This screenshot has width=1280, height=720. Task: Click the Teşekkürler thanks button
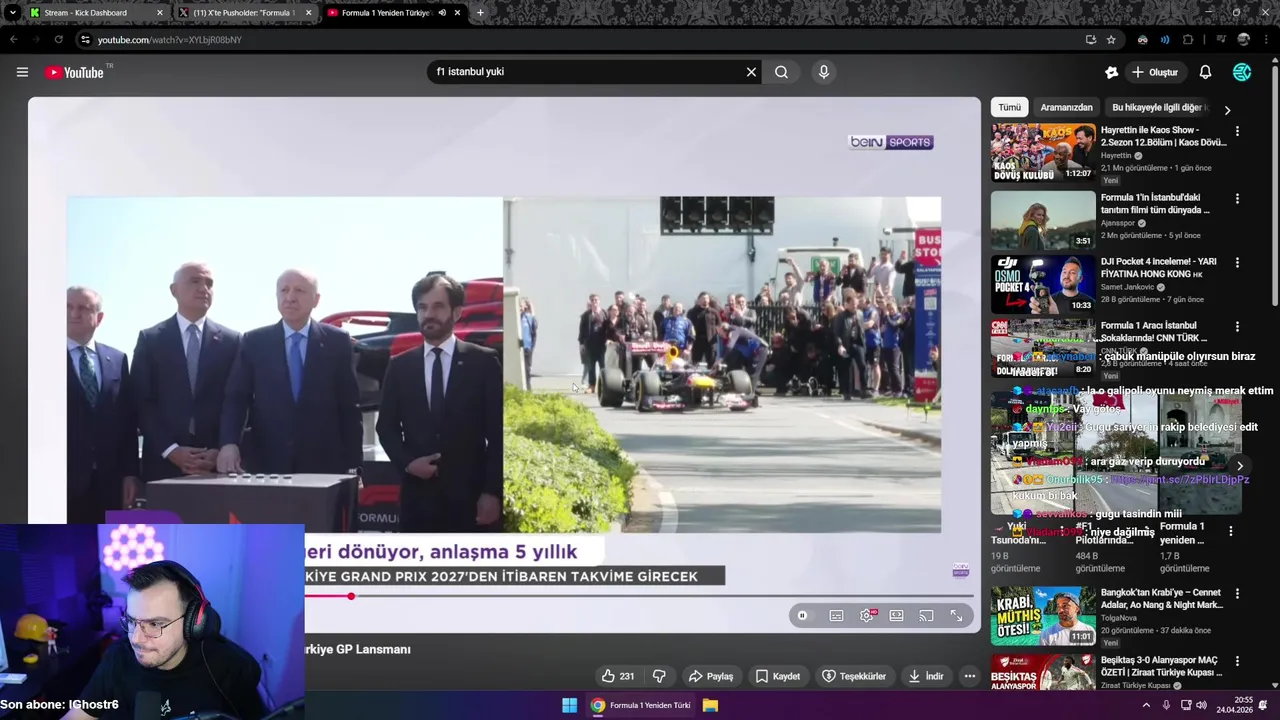tap(854, 676)
